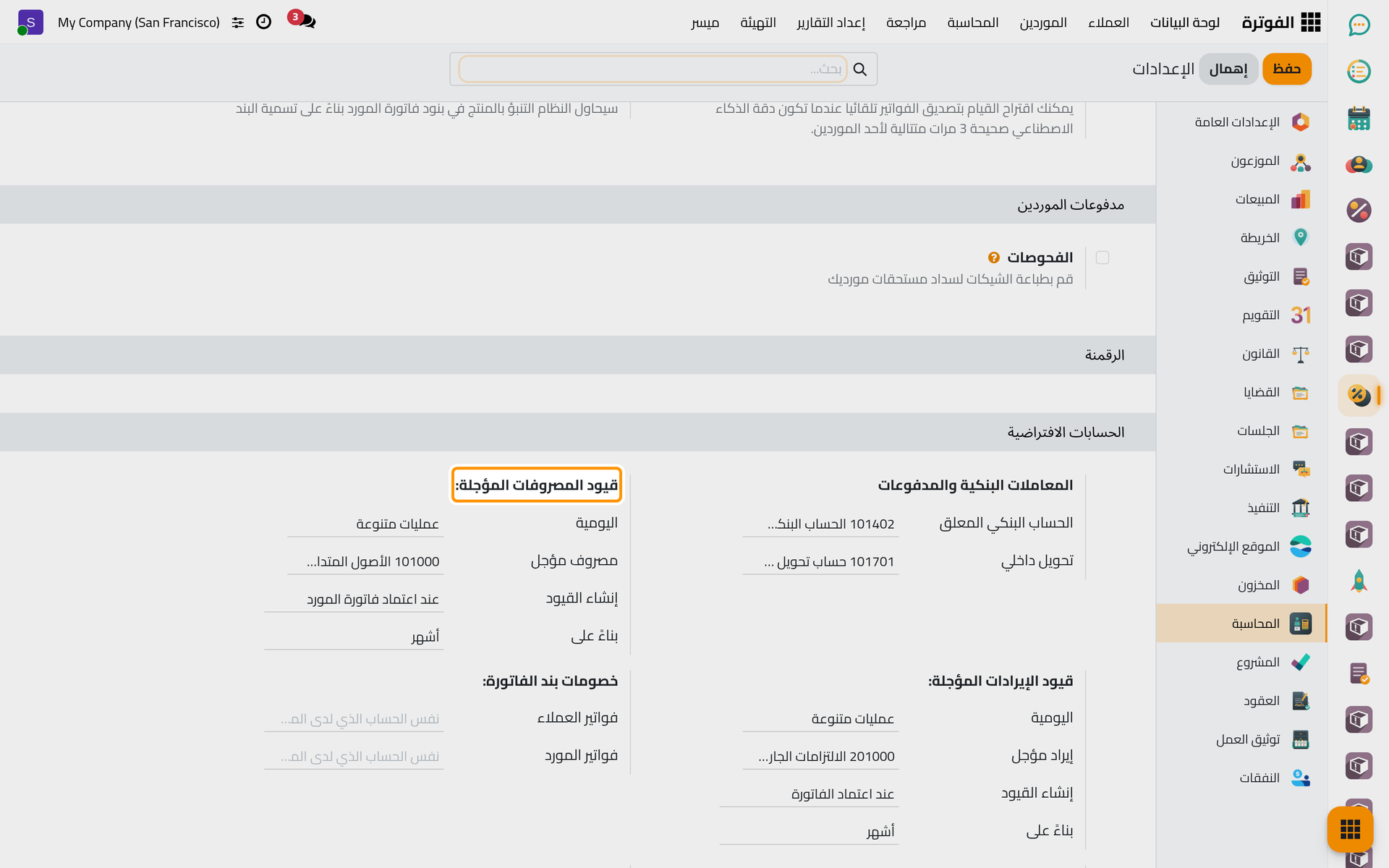This screenshot has height=868, width=1389.
Task: Open فواتير العملاء discount account dropdown
Action: 354,718
